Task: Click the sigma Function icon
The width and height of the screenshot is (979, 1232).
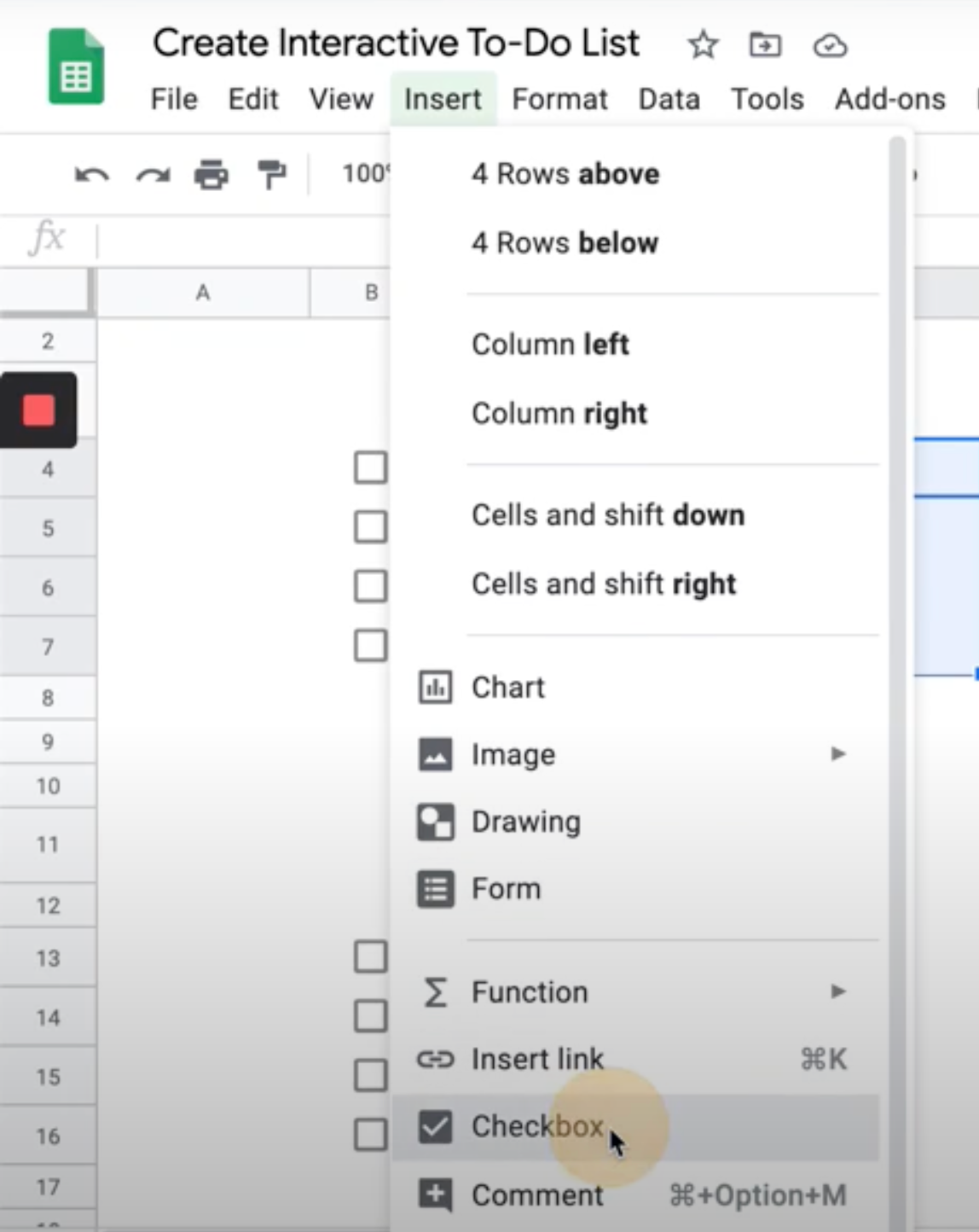Action: tap(435, 992)
